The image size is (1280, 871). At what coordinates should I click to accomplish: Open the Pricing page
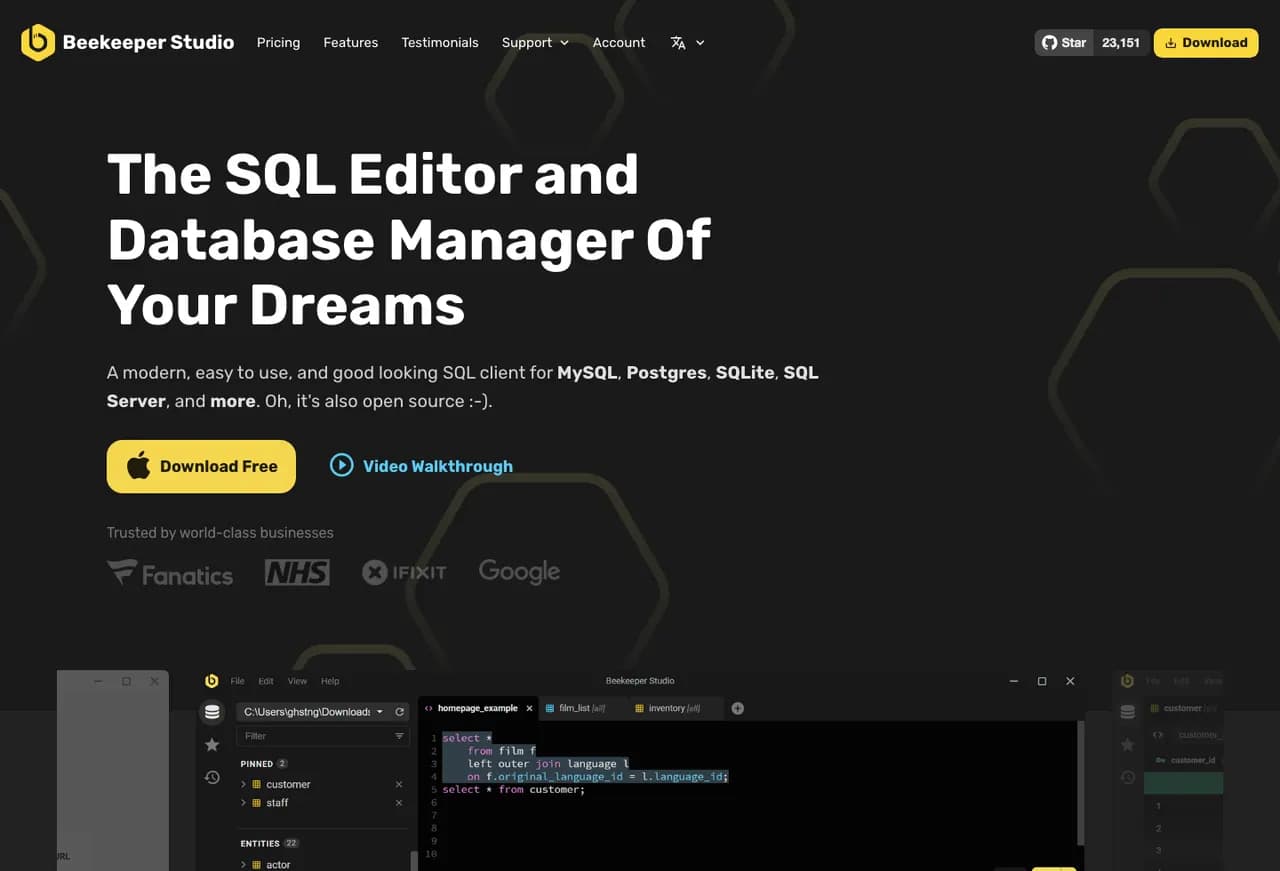[x=278, y=43]
